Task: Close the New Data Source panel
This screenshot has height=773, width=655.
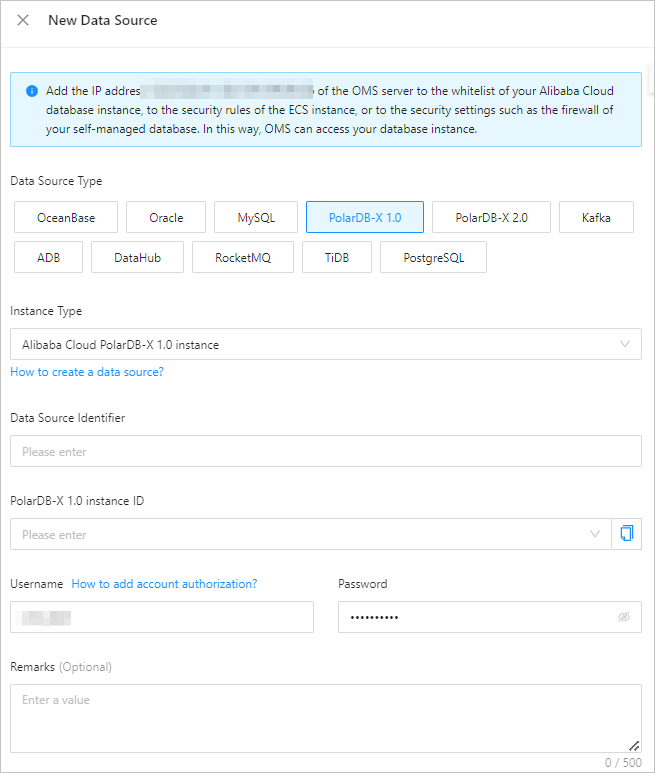Action: click(x=23, y=20)
